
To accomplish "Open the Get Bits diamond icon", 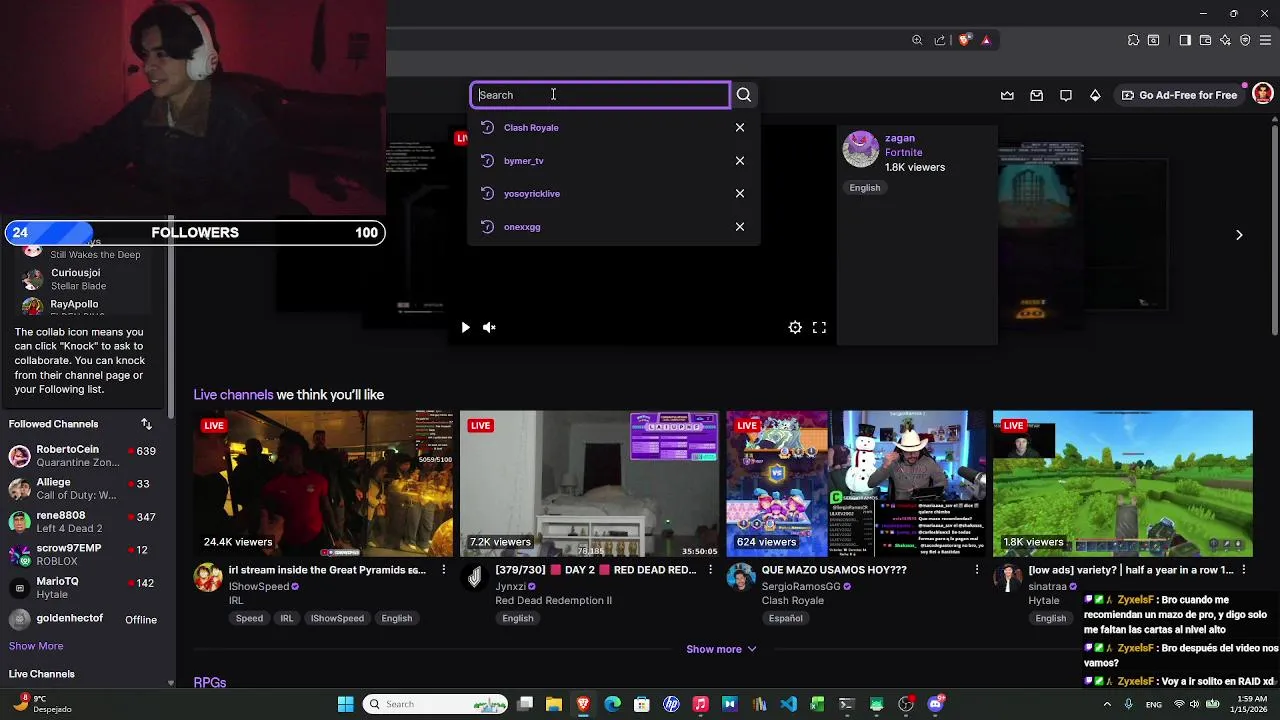I will (1095, 95).
